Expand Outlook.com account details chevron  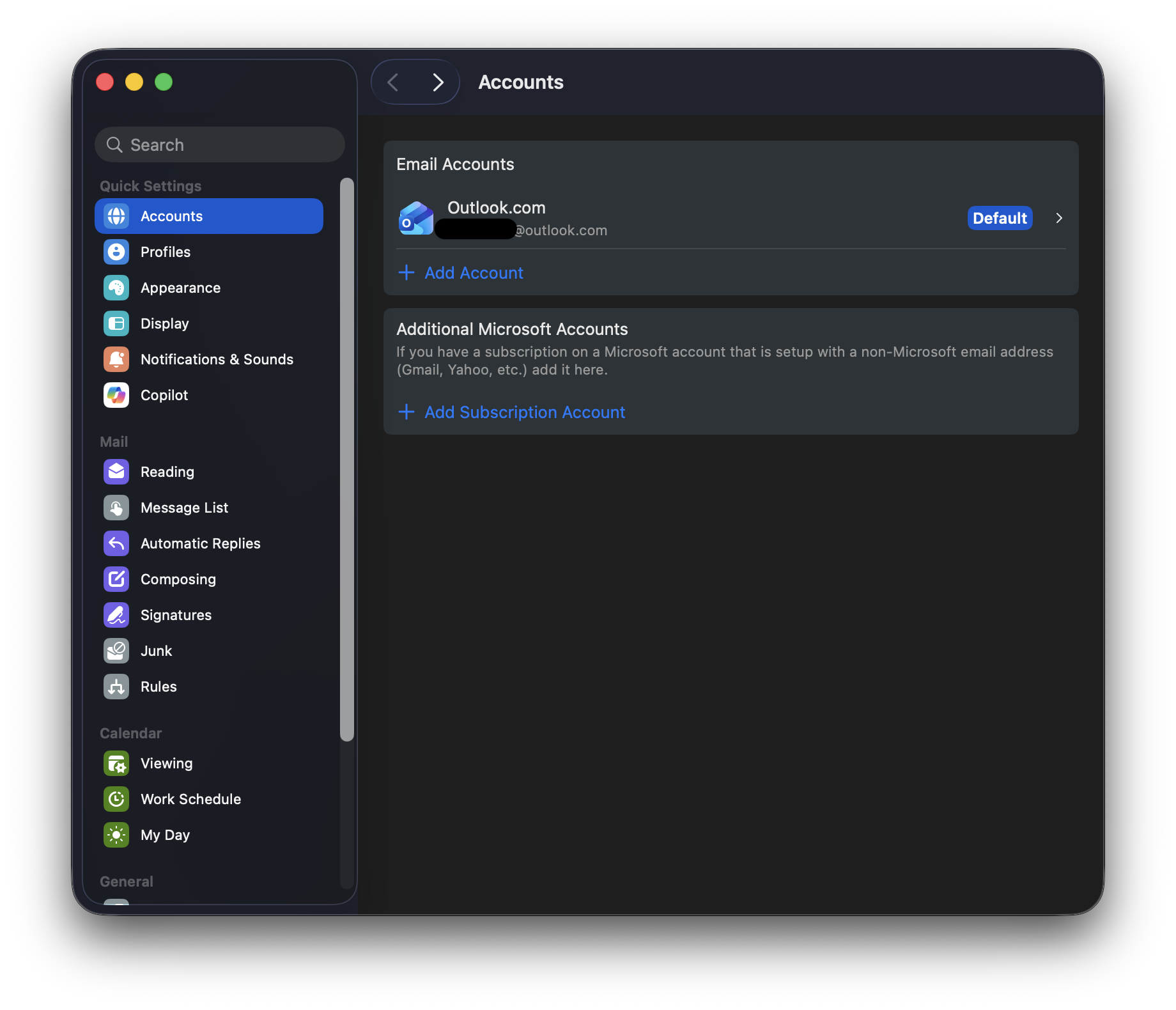point(1059,218)
